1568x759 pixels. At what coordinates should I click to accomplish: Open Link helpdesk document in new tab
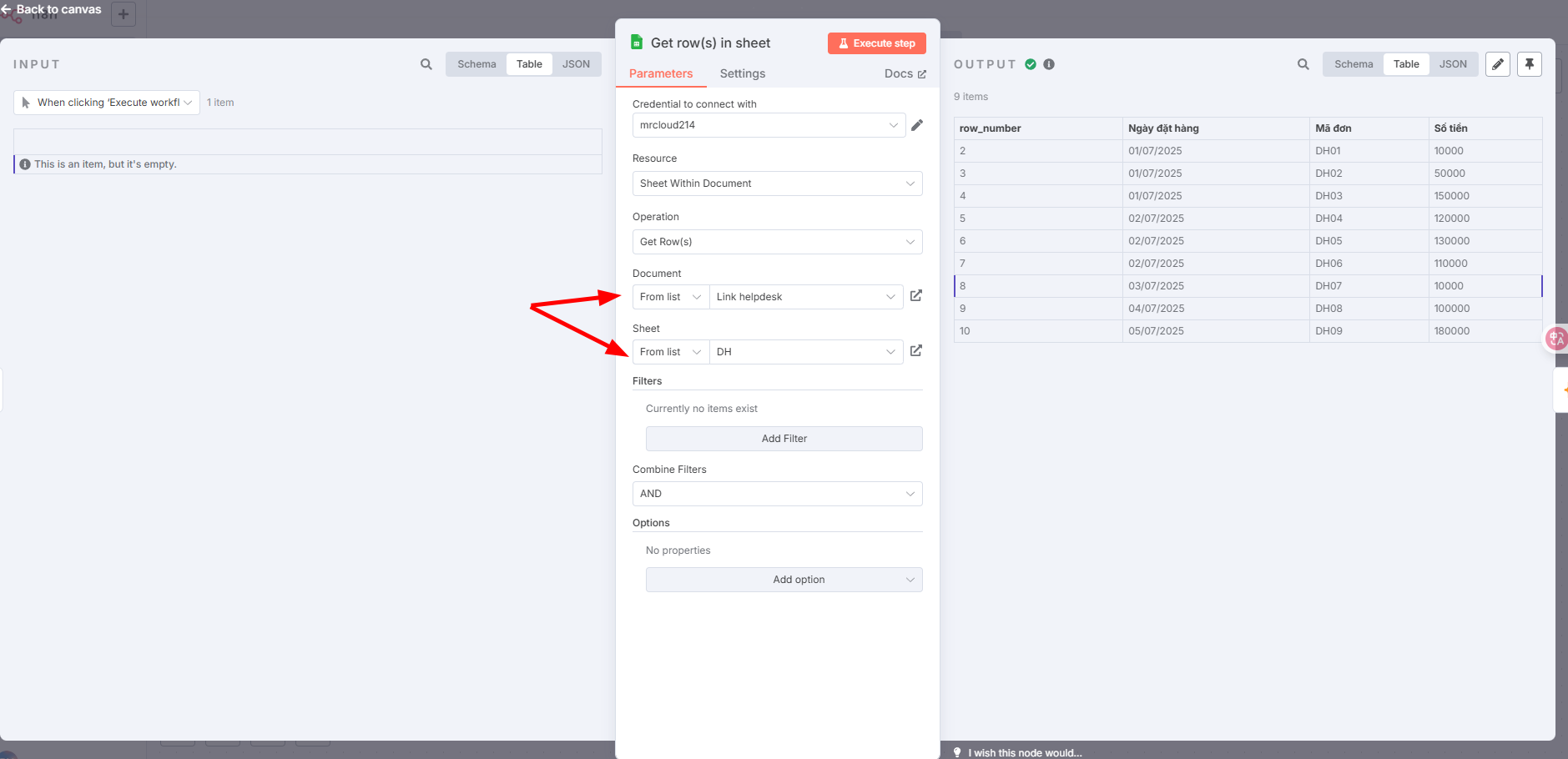pyautogui.click(x=916, y=296)
